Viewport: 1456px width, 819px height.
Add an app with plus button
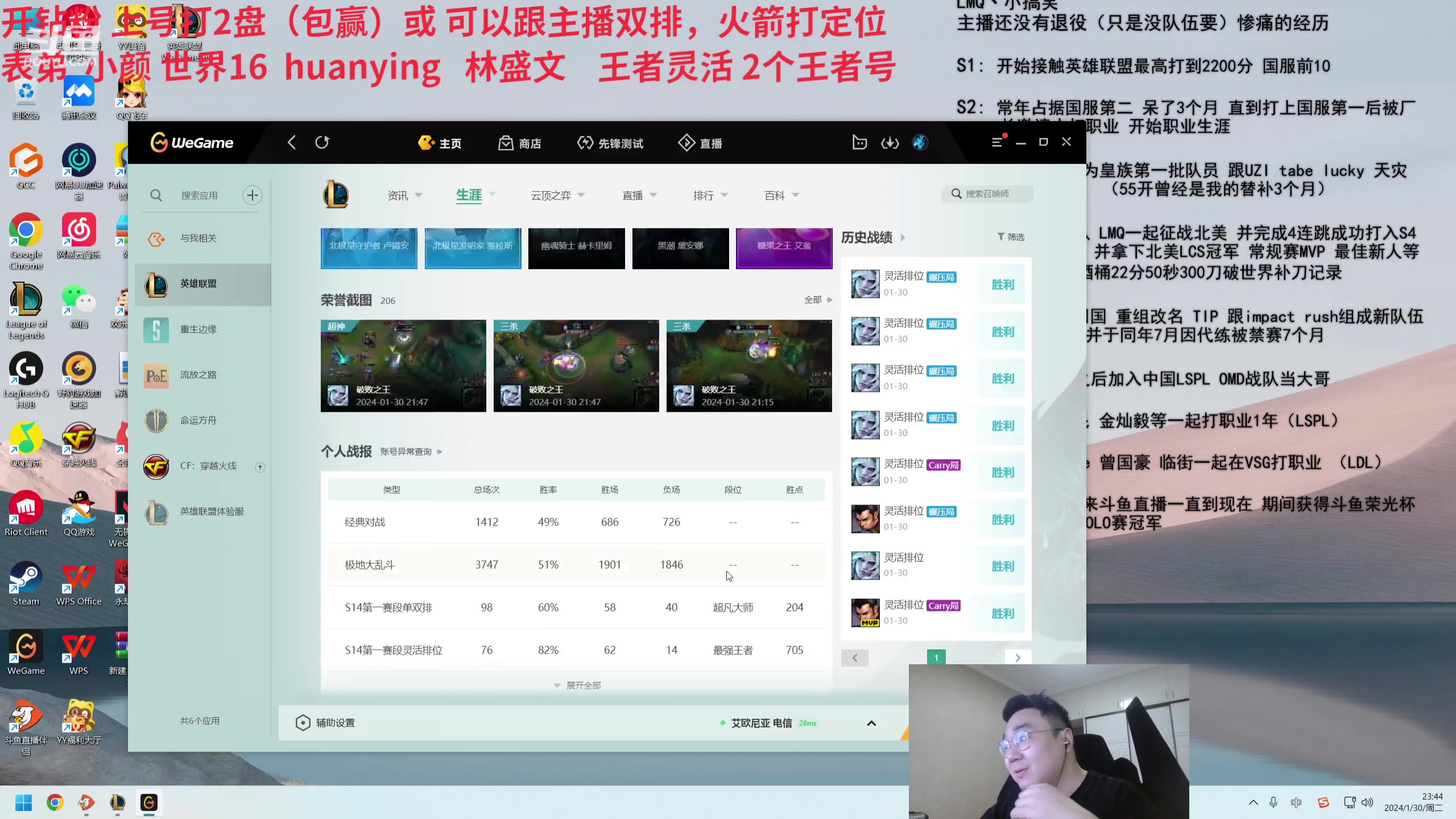[253, 196]
